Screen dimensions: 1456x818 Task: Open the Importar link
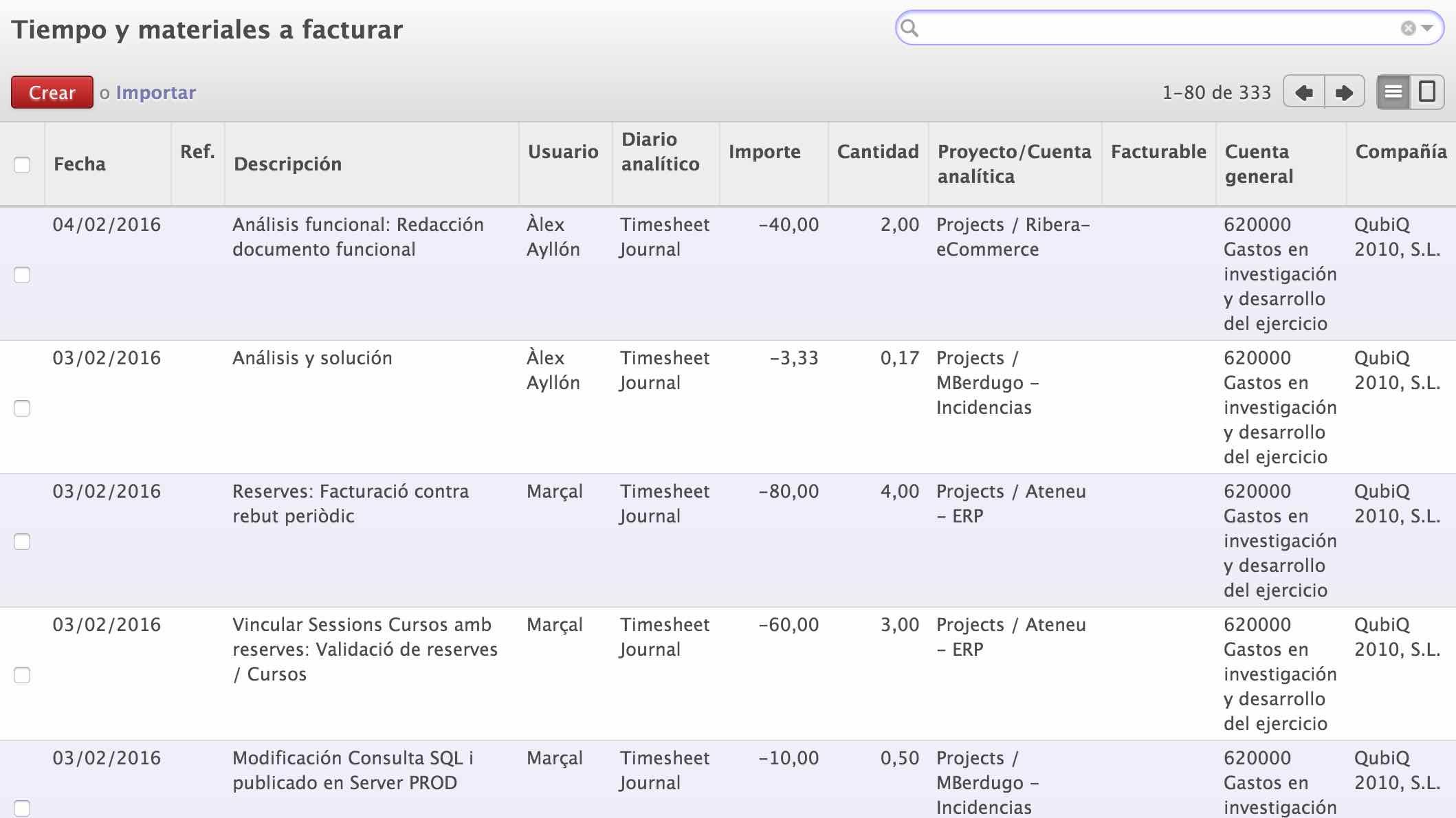point(155,93)
